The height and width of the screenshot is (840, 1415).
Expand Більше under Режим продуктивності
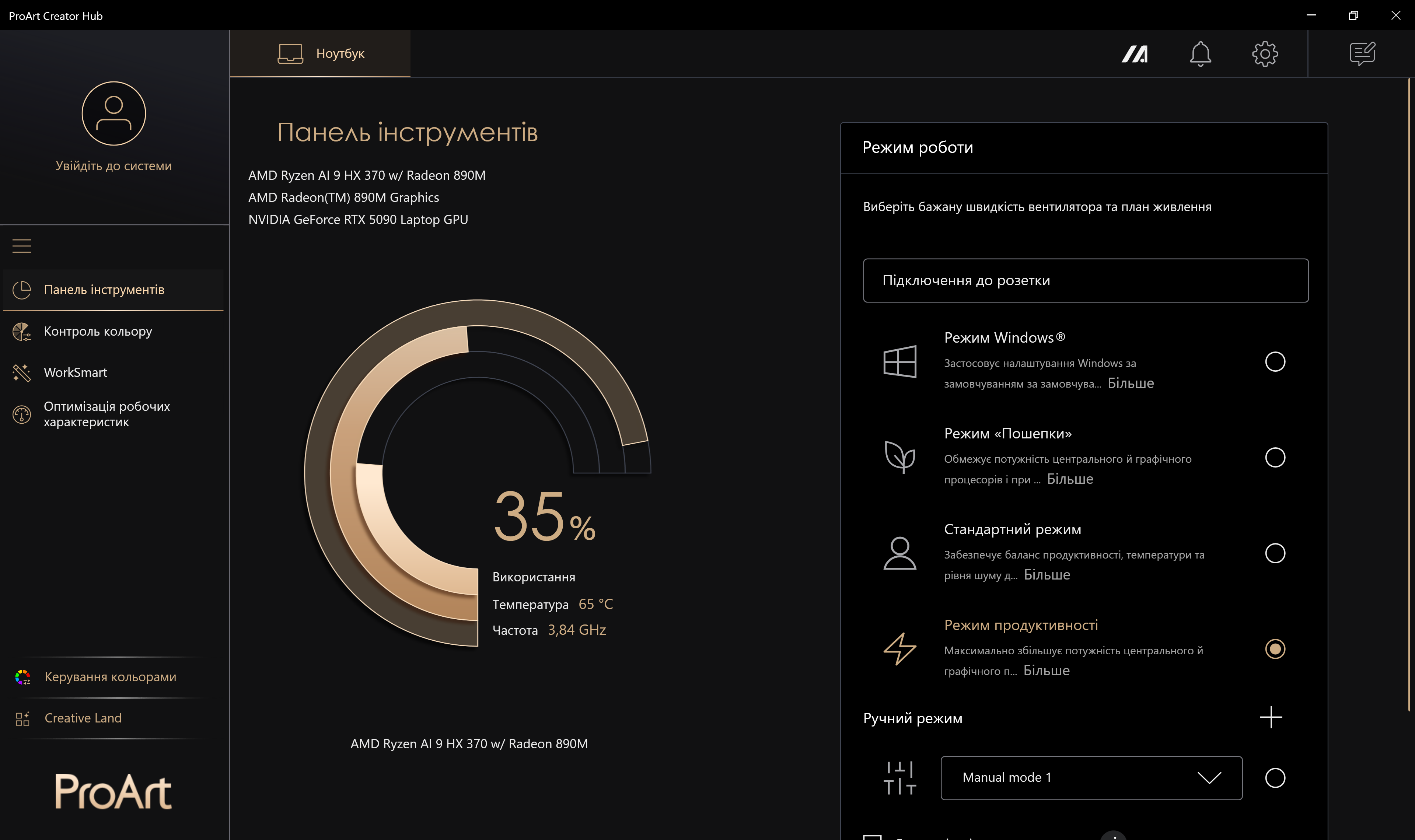click(1047, 671)
